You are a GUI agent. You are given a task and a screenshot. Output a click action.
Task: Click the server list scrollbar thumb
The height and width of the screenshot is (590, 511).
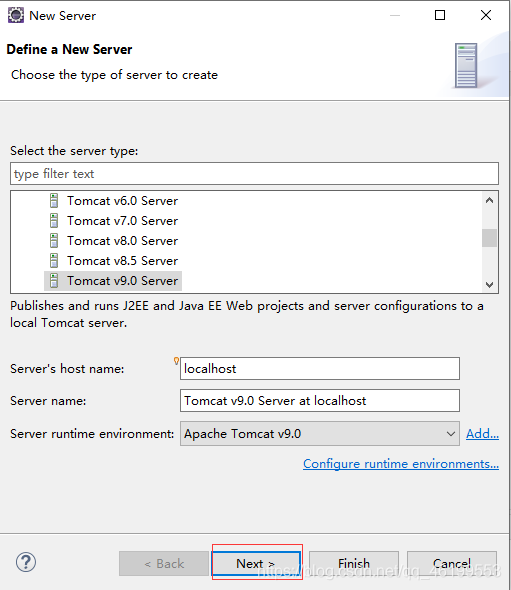click(x=489, y=238)
